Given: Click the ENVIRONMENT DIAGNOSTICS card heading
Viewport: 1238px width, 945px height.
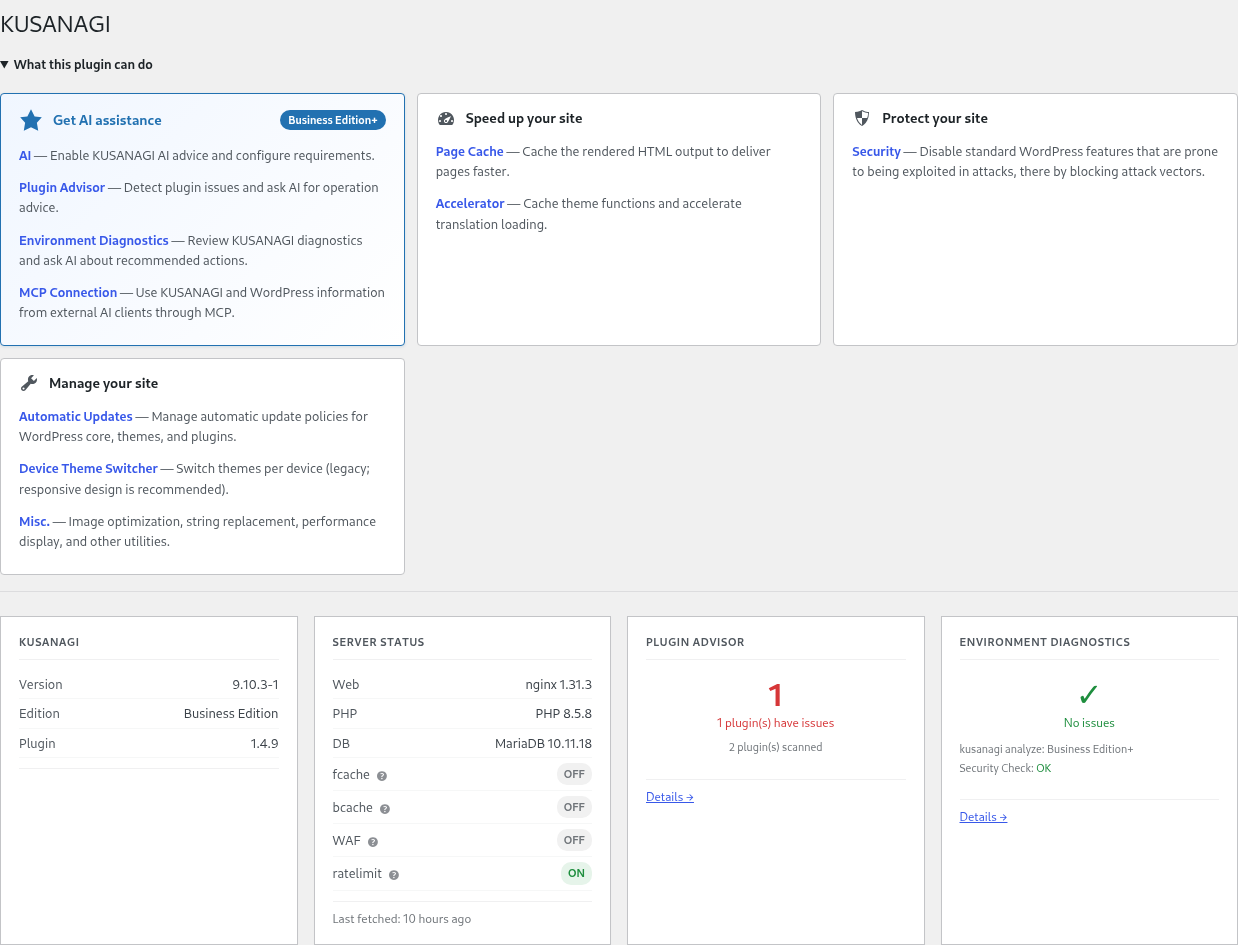Looking at the screenshot, I should pos(1045,642).
